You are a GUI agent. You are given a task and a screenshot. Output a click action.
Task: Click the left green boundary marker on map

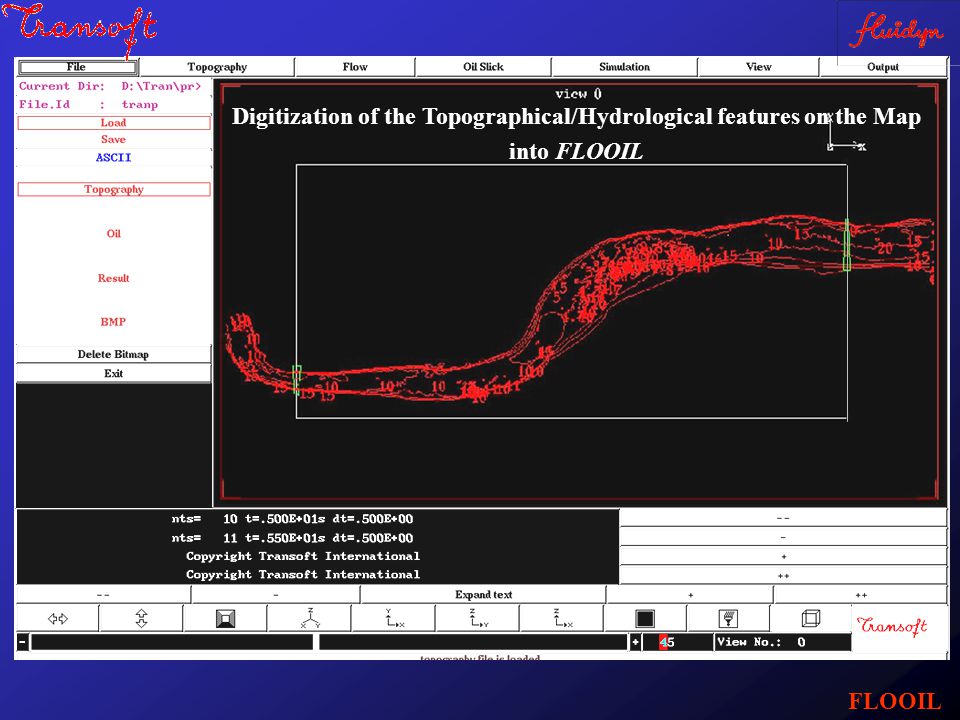pos(296,379)
